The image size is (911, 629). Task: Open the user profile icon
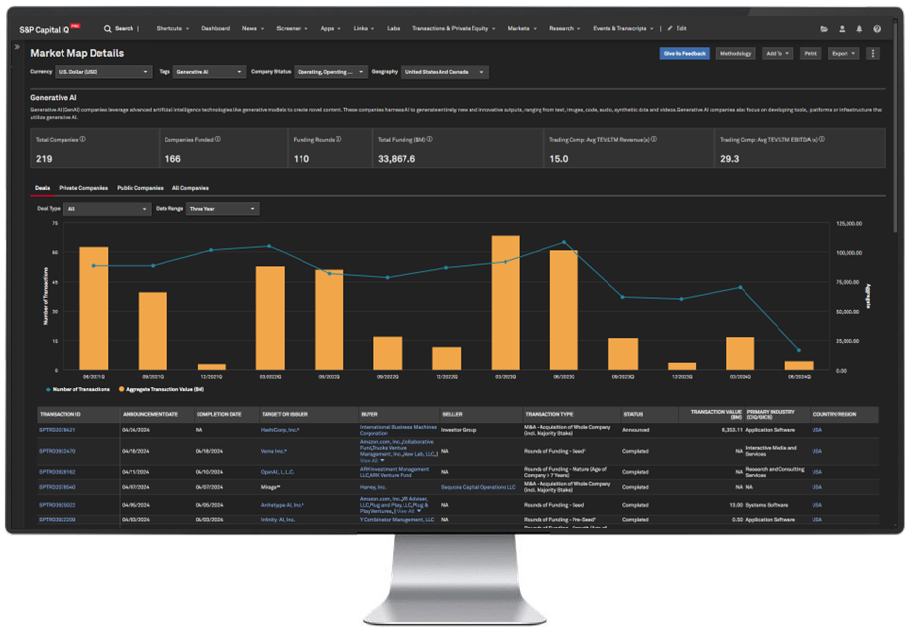coord(842,29)
